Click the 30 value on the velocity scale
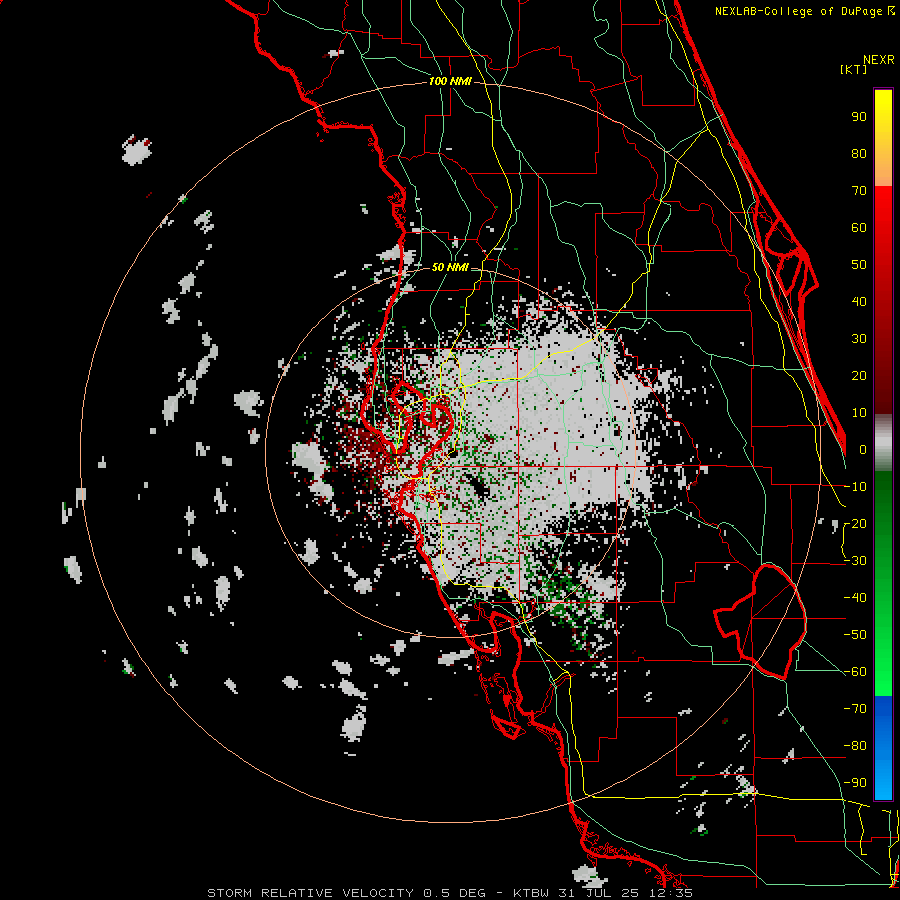Viewport: 900px width, 900px height. click(859, 339)
